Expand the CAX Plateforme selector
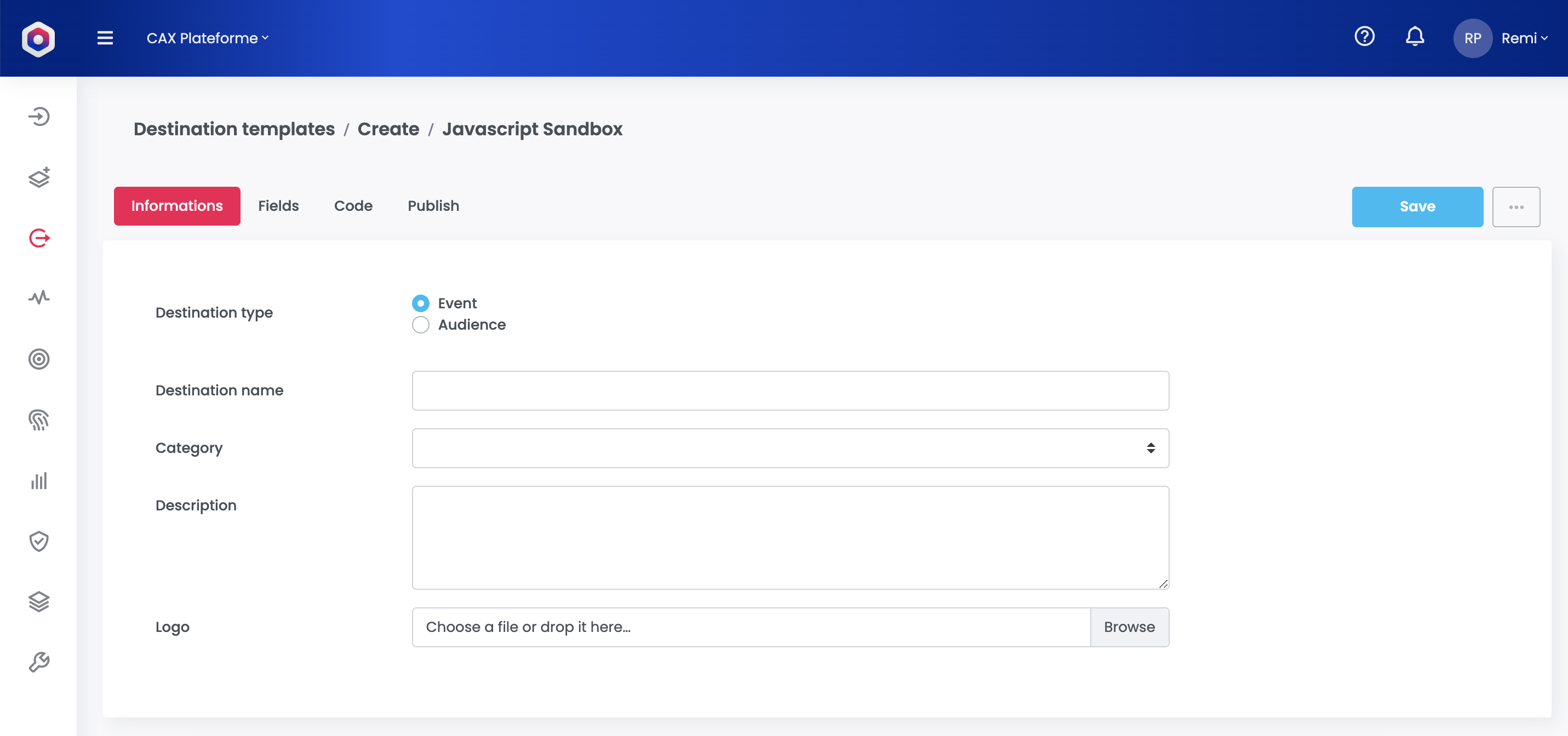This screenshot has width=1568, height=736. point(207,38)
